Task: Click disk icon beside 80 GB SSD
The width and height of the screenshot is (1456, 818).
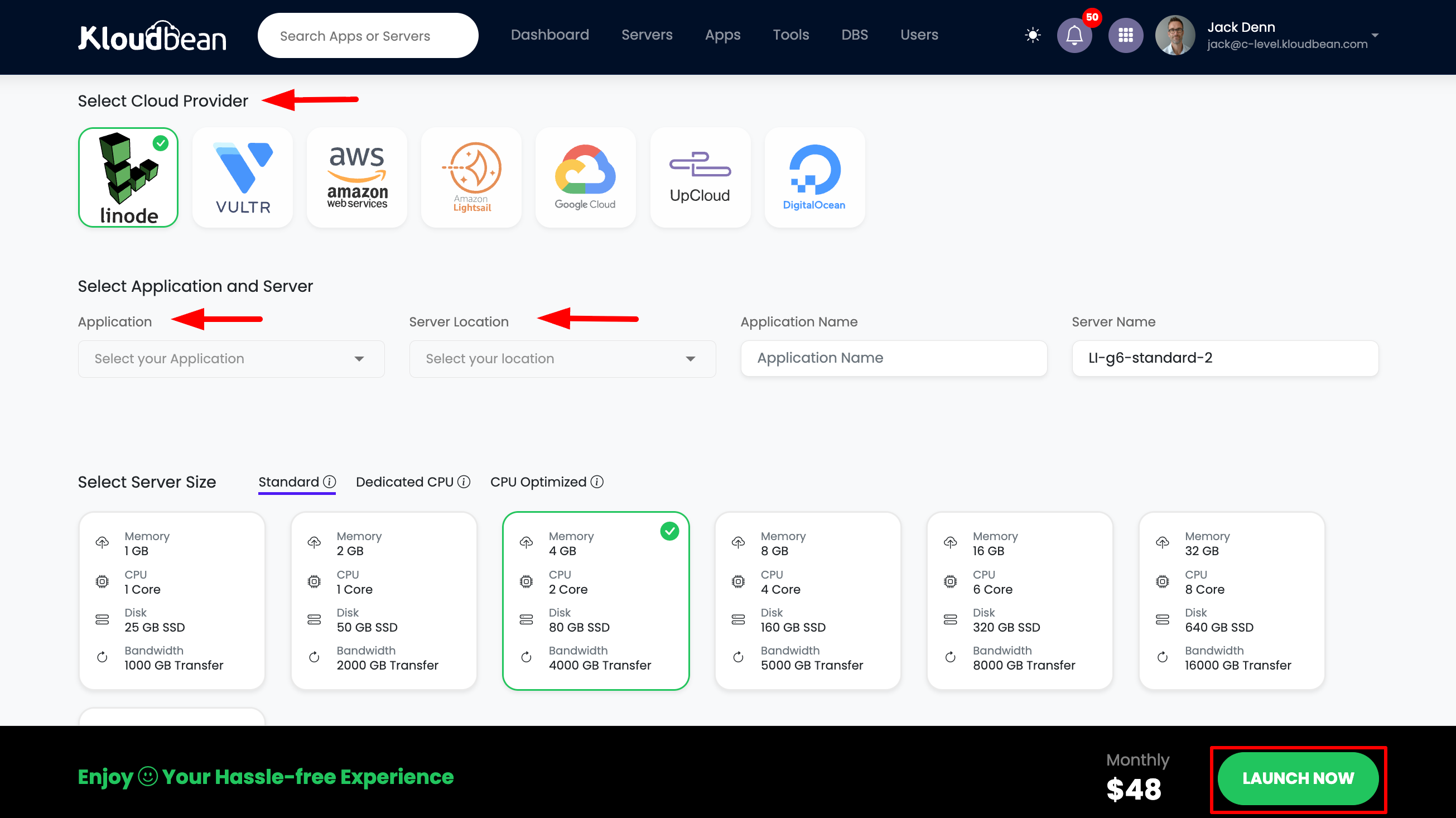Action: coord(526,619)
